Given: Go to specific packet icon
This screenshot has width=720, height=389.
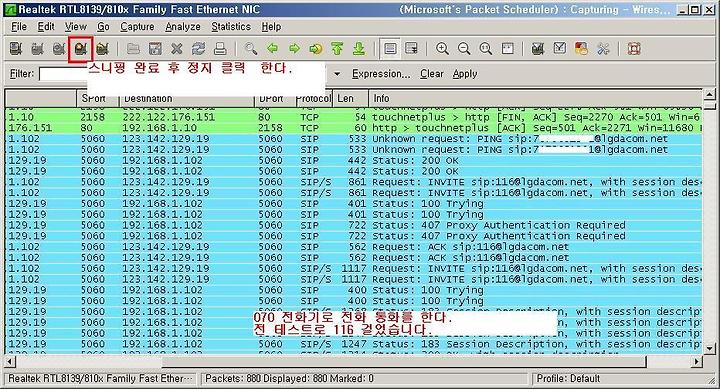Looking at the screenshot, I should (x=316, y=49).
